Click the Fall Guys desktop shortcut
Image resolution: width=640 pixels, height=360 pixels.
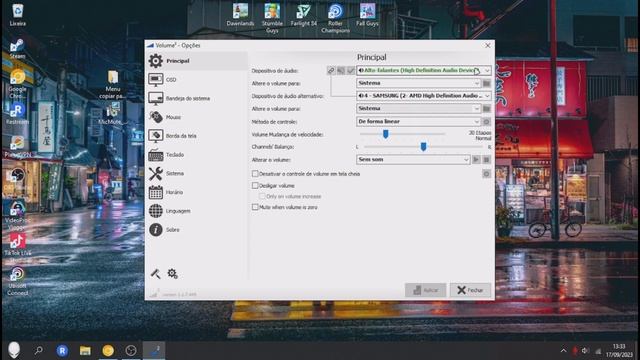tap(367, 15)
